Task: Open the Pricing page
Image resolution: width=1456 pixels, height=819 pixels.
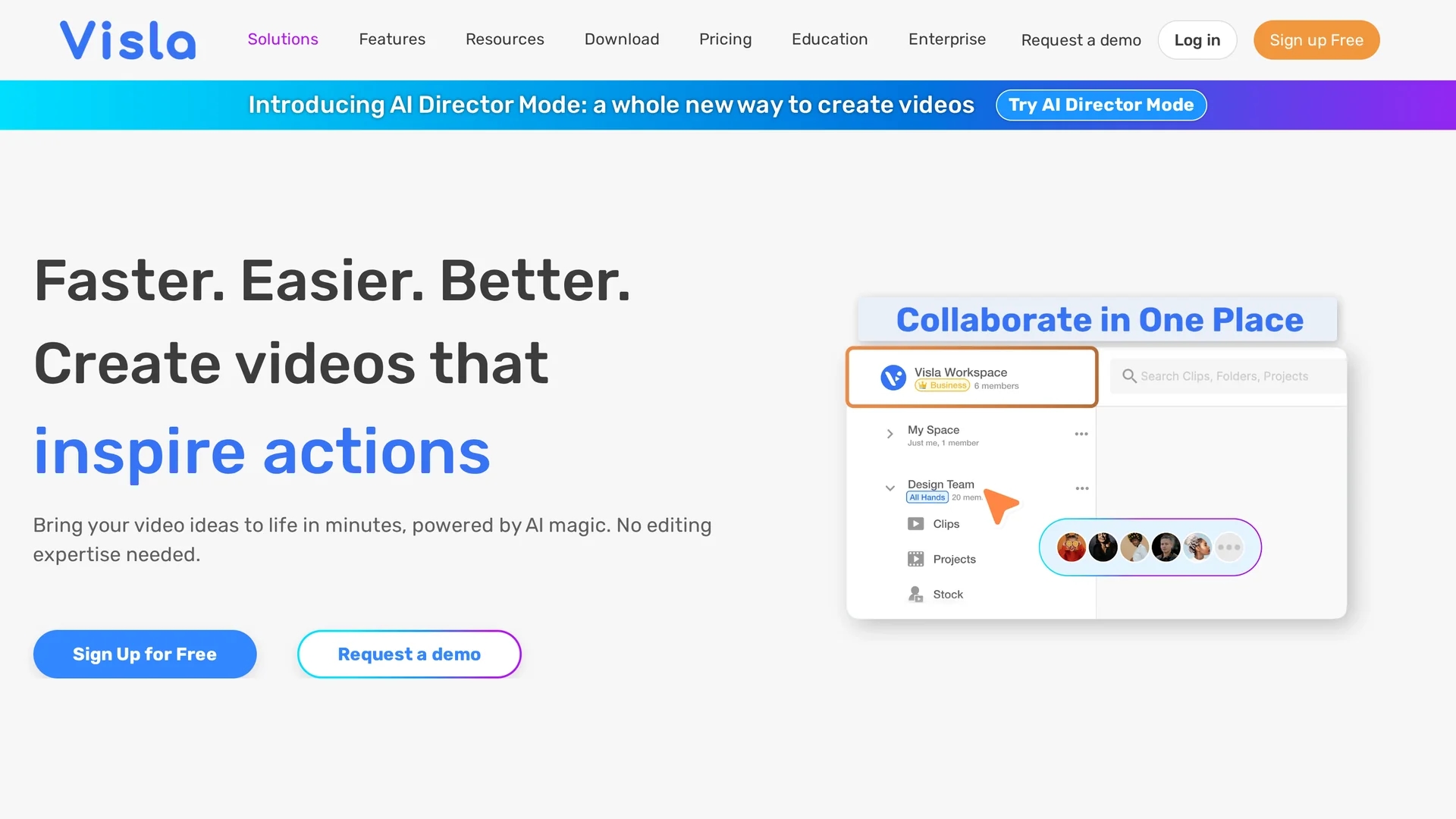Action: coord(726,39)
